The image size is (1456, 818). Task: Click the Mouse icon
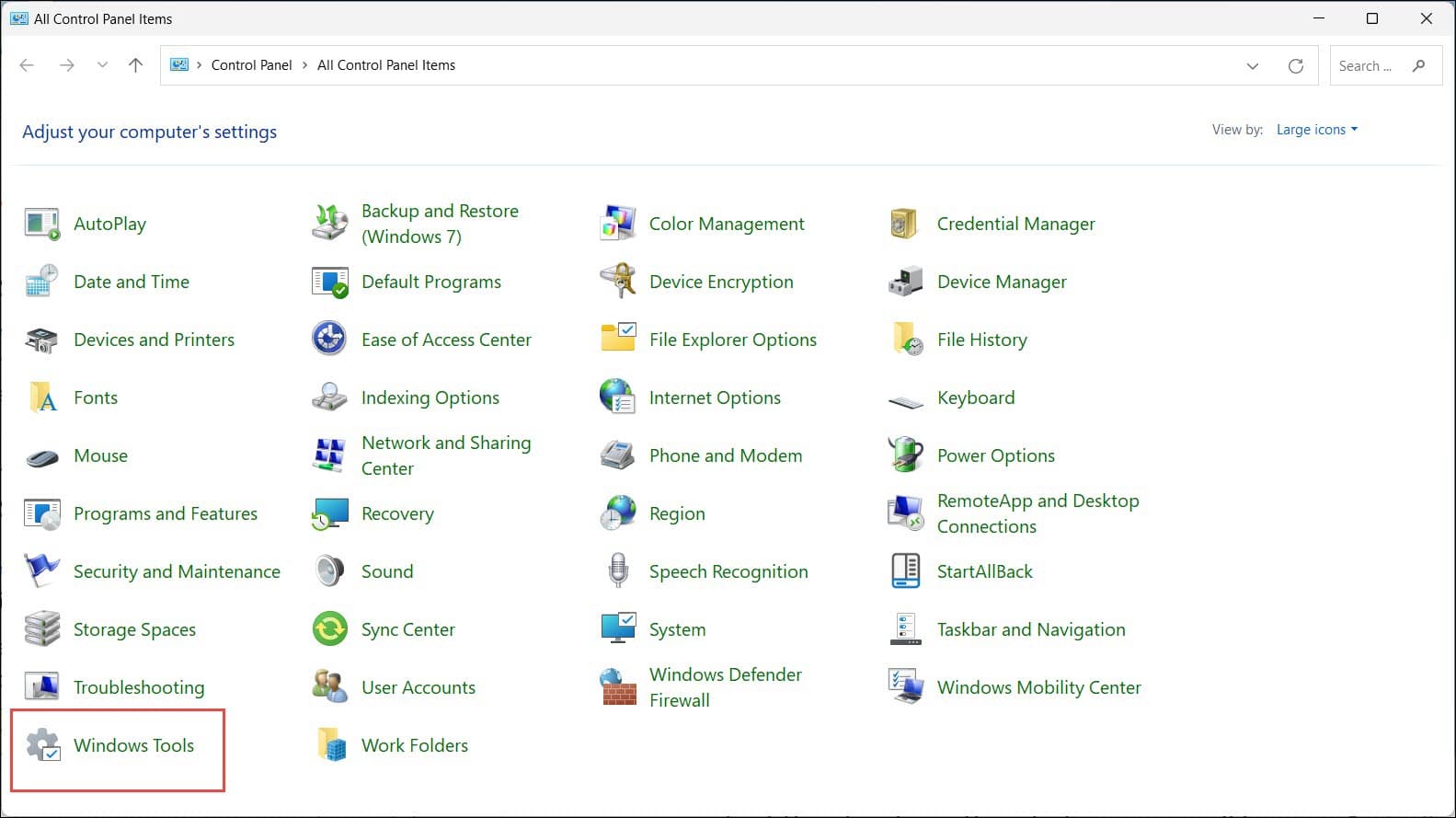(42, 457)
